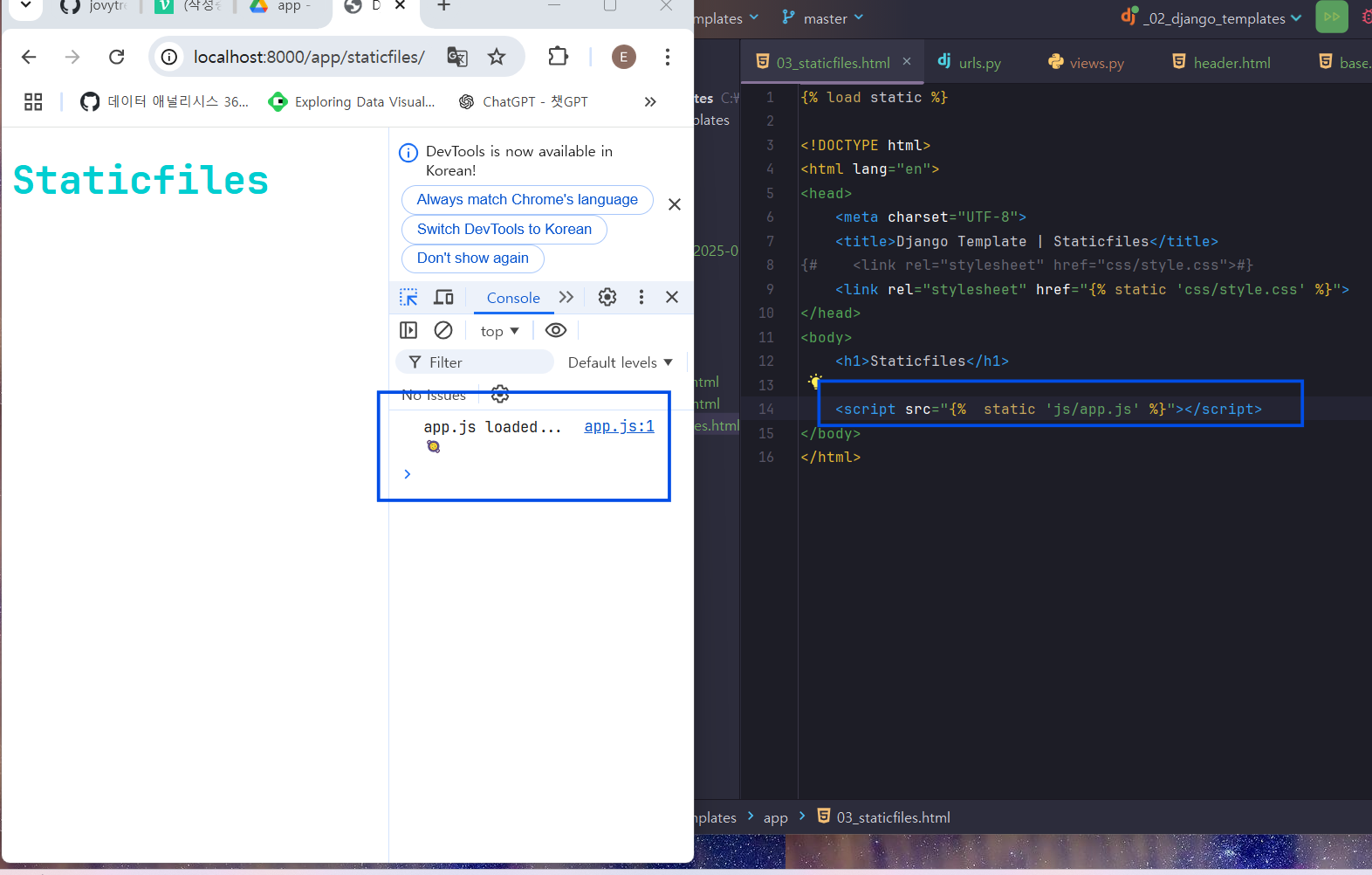1372x875 pixels.
Task: Open Chrome extensions puzzle icon
Action: tap(558, 57)
